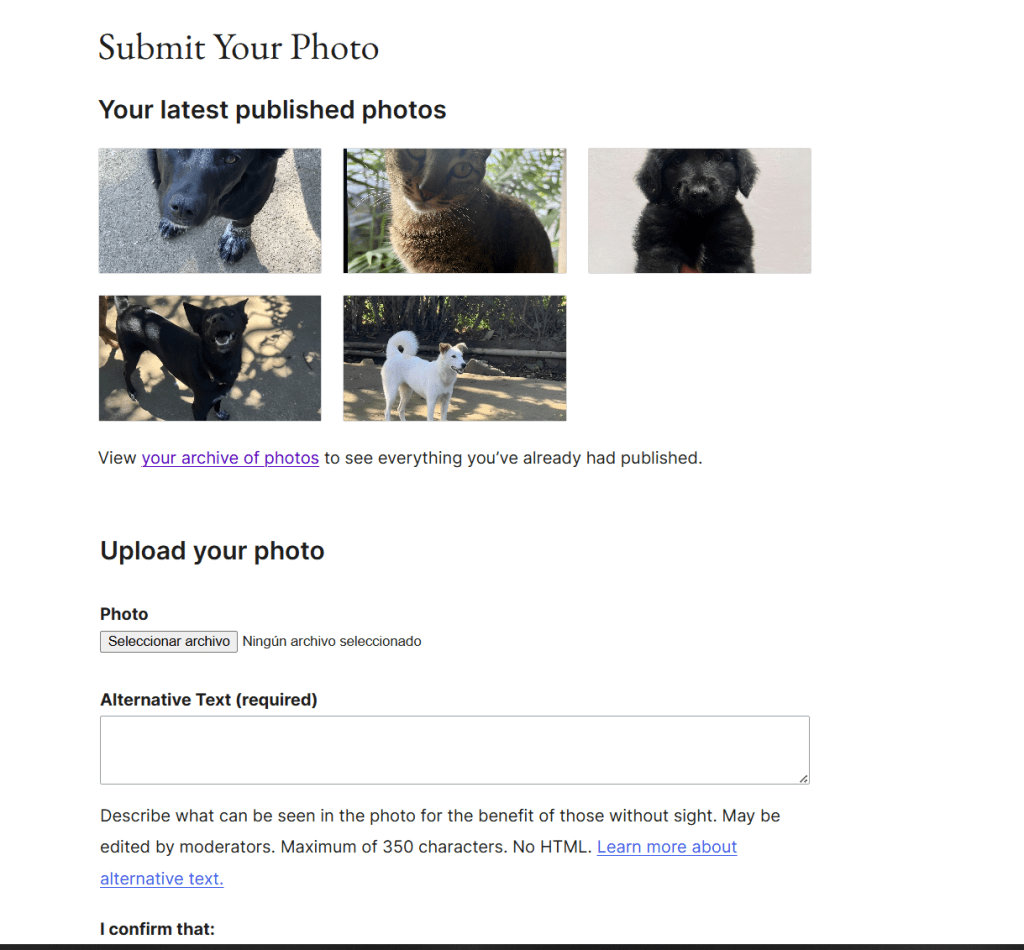
Task: Open the tabby cat photo thumbnail
Action: (x=455, y=210)
